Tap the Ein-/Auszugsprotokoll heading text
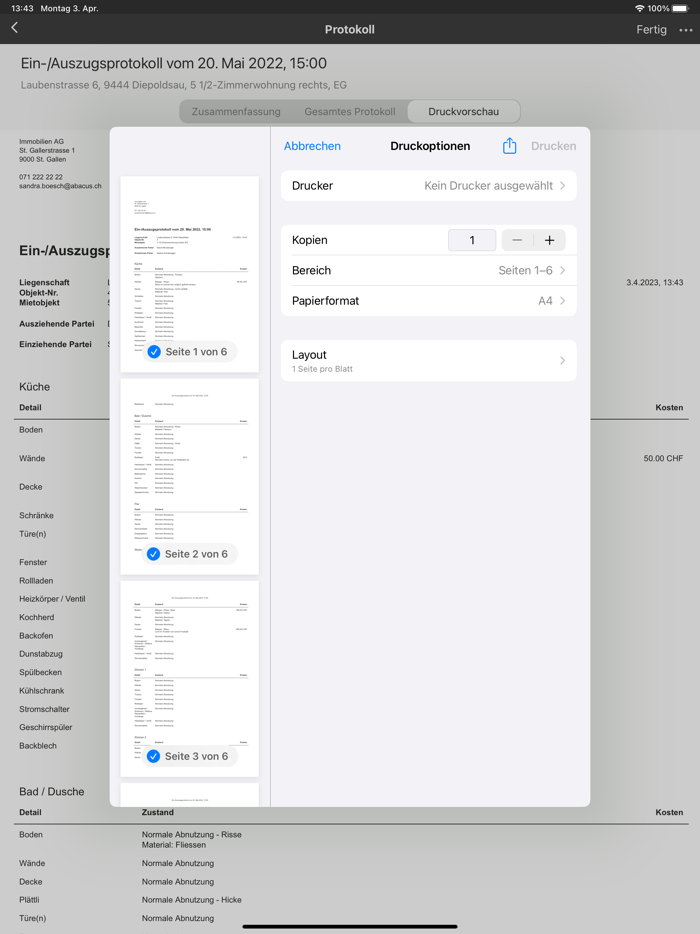 [x=174, y=63]
